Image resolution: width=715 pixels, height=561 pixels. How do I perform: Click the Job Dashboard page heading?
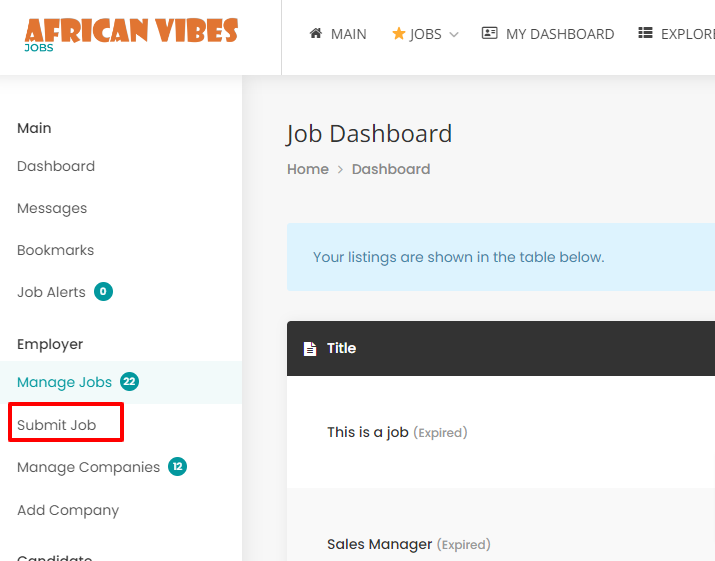369,134
